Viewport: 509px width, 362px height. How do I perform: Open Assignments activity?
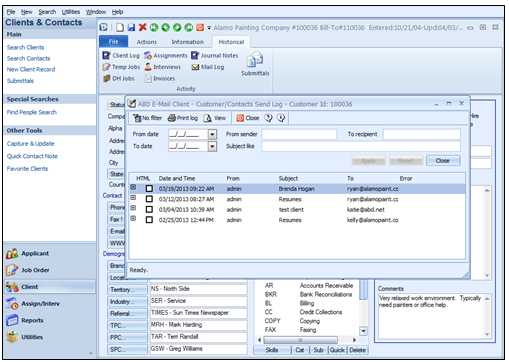point(166,55)
